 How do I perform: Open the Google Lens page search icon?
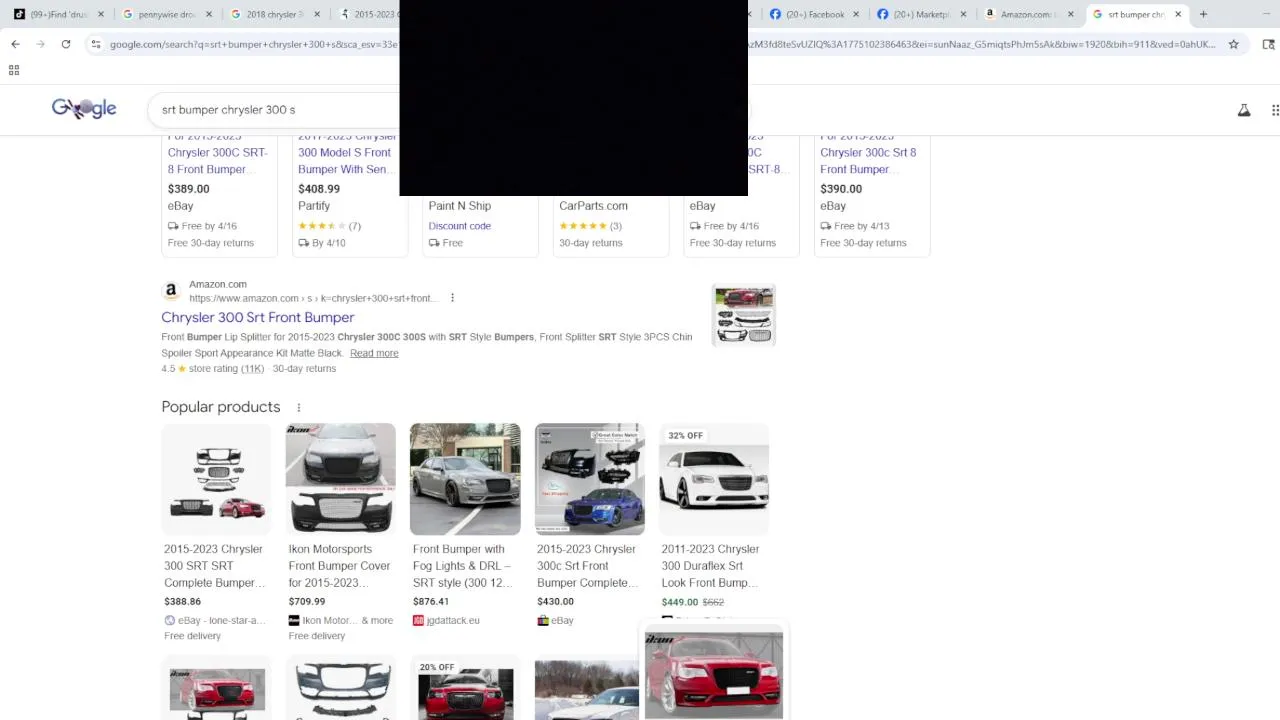tap(1269, 44)
